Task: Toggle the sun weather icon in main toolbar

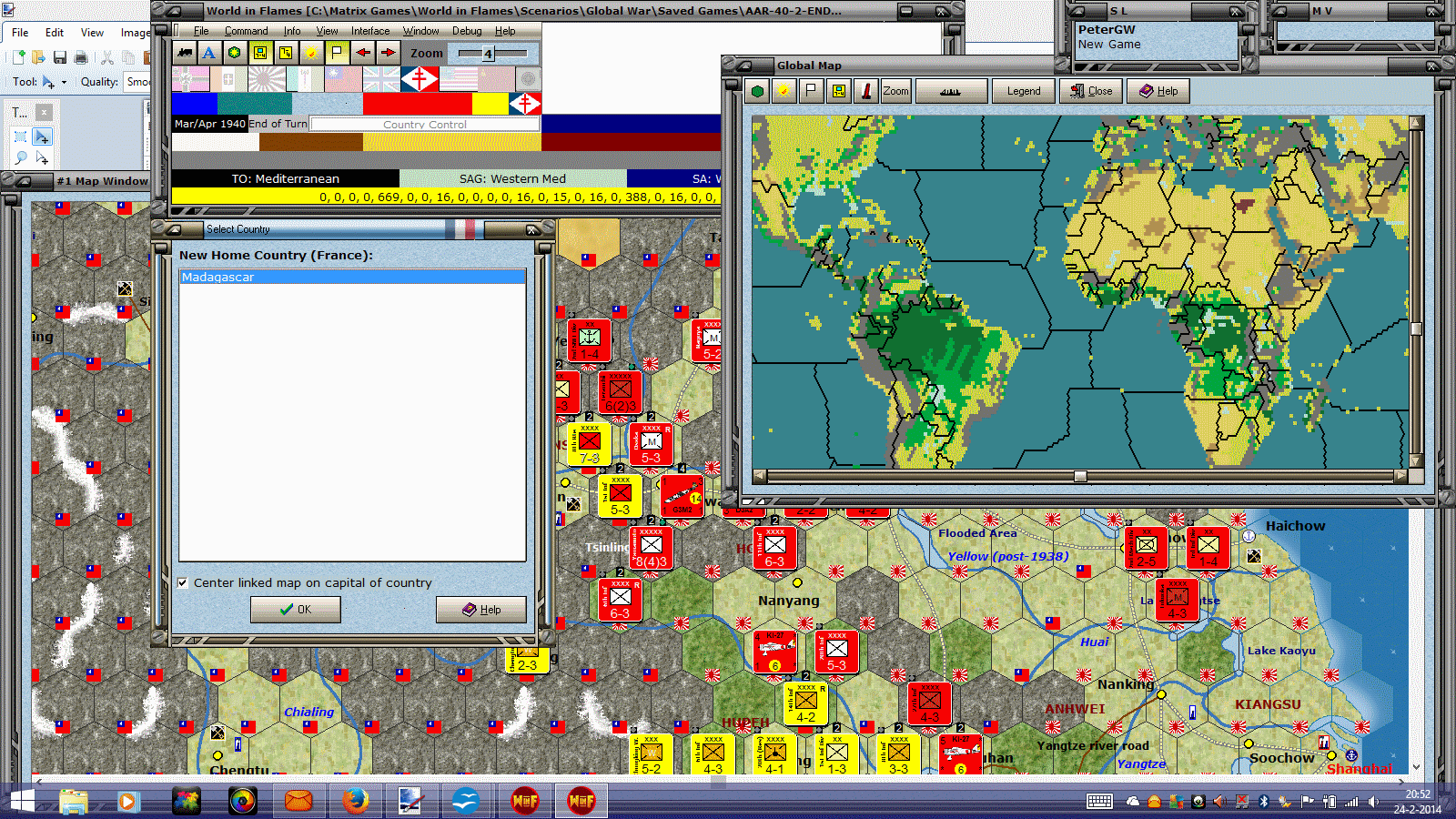Action: tap(311, 53)
